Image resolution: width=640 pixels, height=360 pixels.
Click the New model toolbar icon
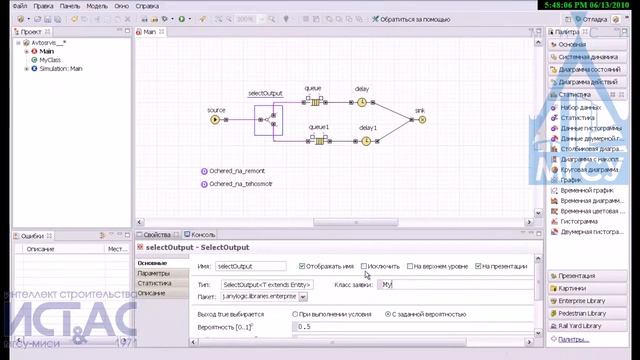click(20, 19)
